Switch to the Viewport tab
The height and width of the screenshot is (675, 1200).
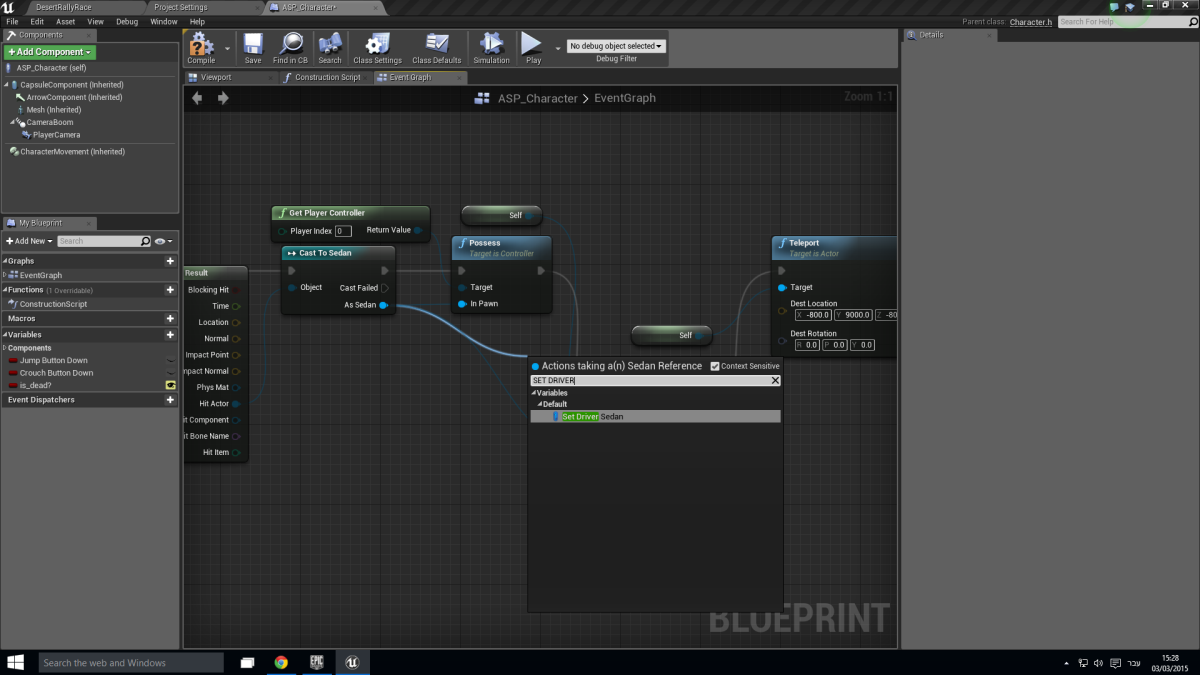click(x=216, y=77)
